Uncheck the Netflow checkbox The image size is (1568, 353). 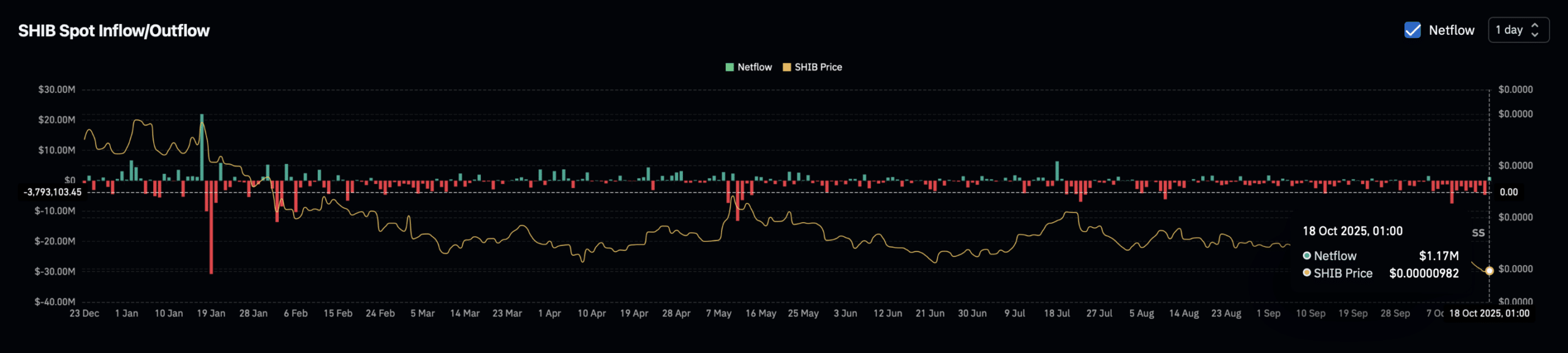(x=1412, y=30)
